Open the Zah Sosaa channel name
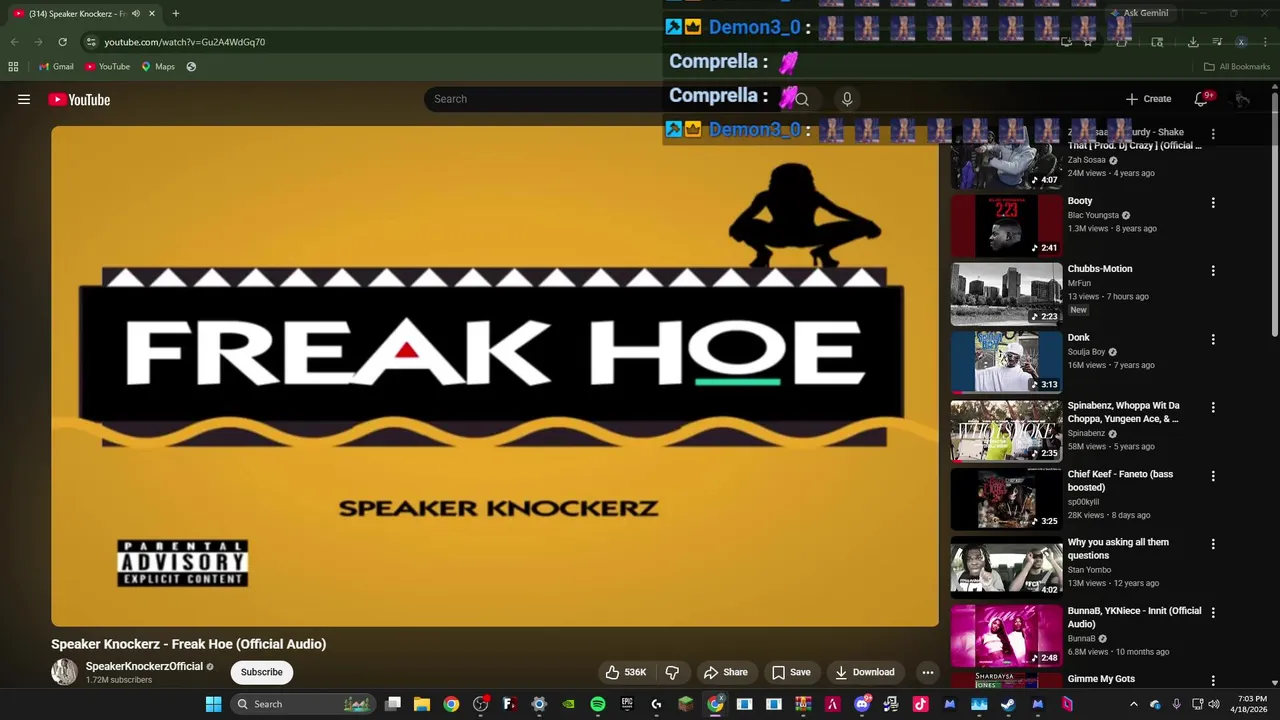This screenshot has width=1280, height=720. [x=1087, y=160]
